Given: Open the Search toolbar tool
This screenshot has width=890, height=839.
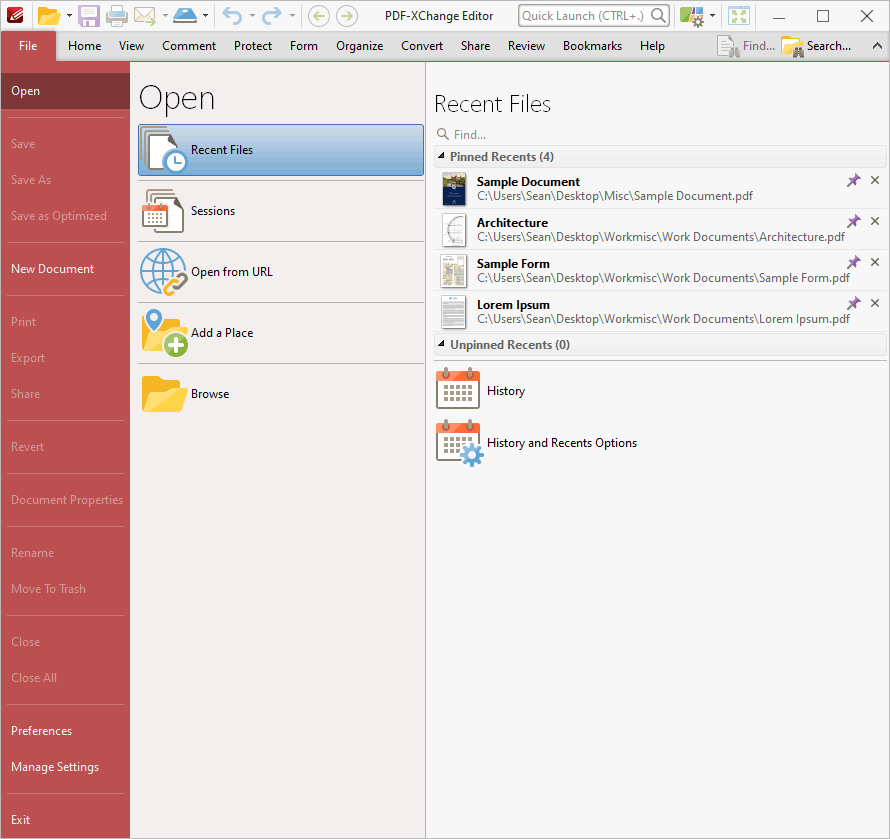Looking at the screenshot, I should coord(816,46).
